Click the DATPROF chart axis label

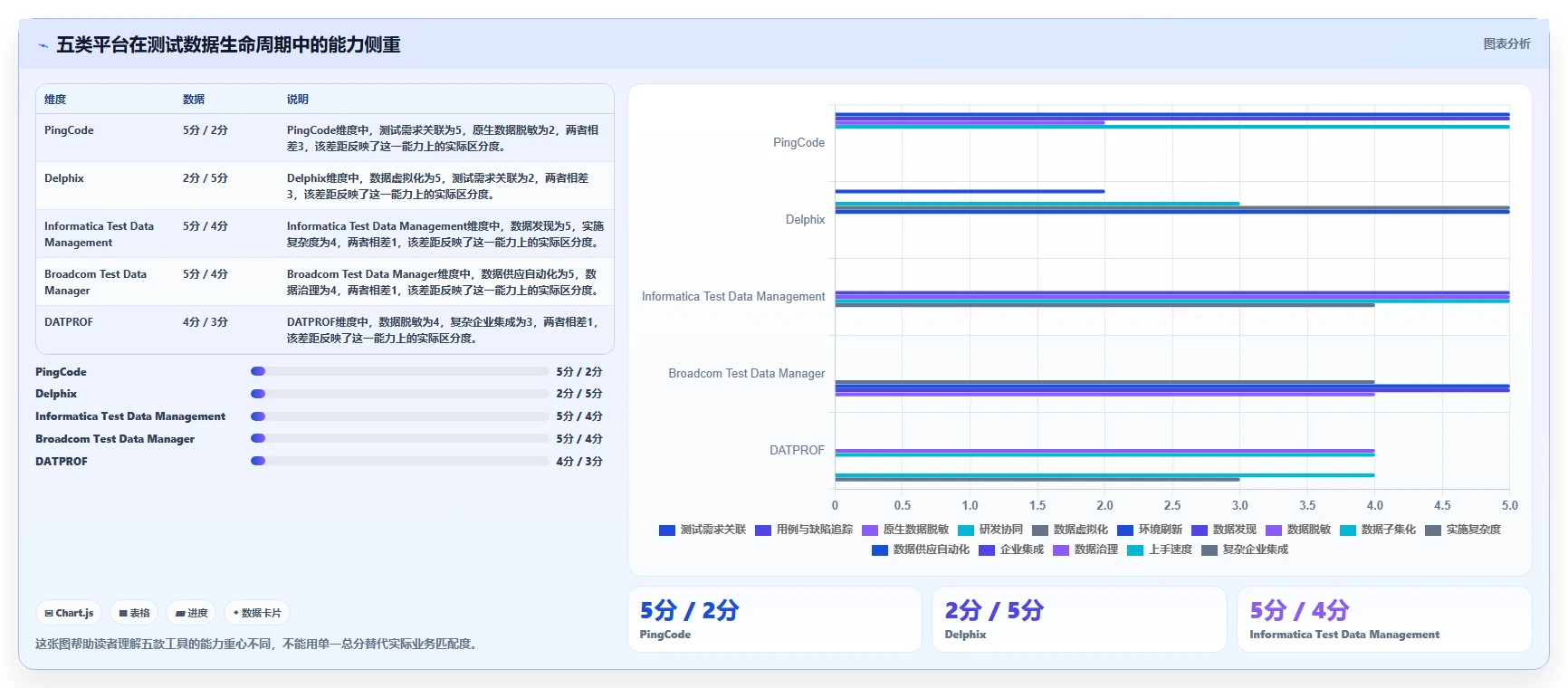coord(797,451)
